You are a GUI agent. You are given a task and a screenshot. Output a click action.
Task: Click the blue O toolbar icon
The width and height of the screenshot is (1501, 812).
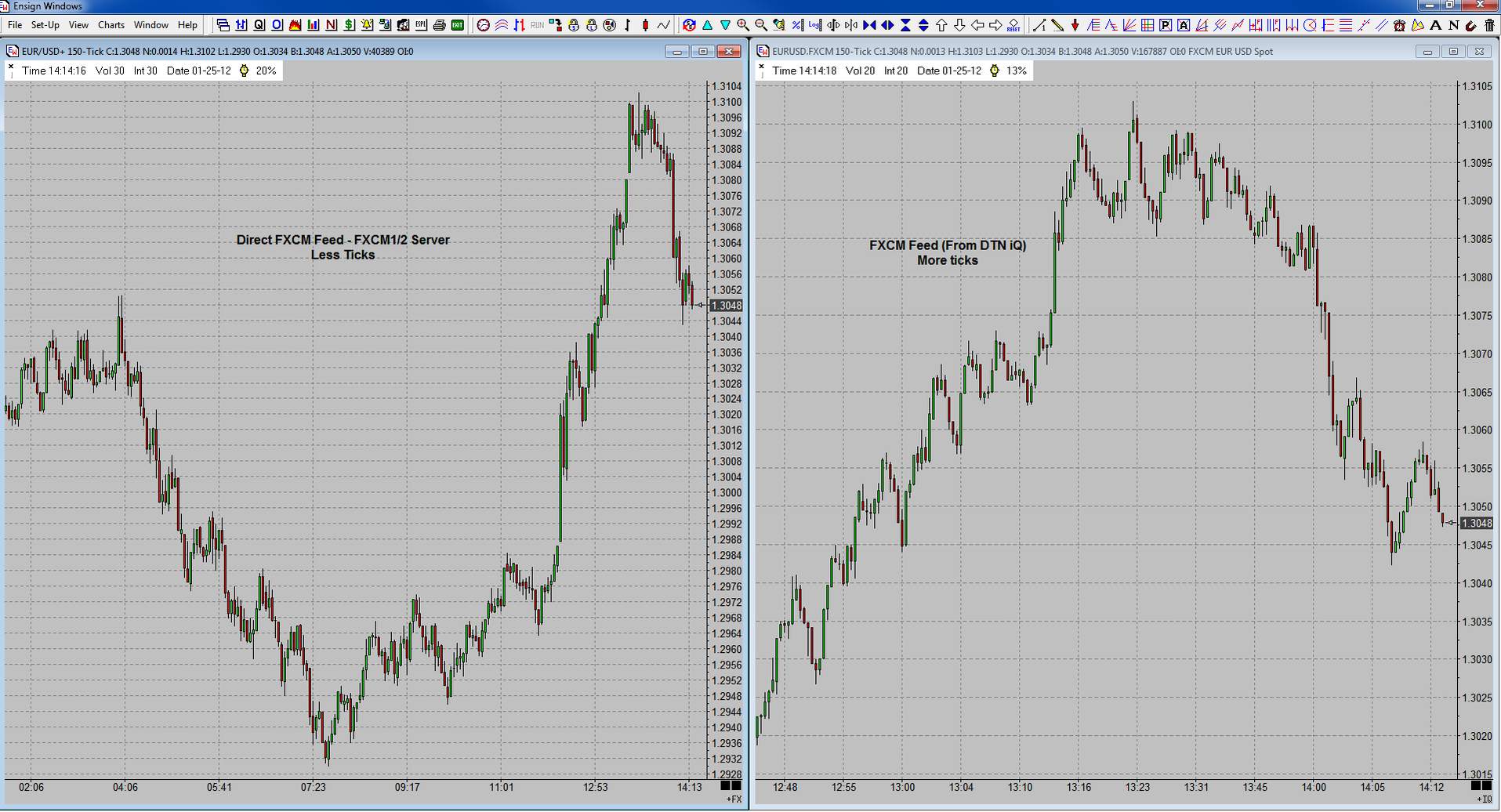[x=277, y=25]
